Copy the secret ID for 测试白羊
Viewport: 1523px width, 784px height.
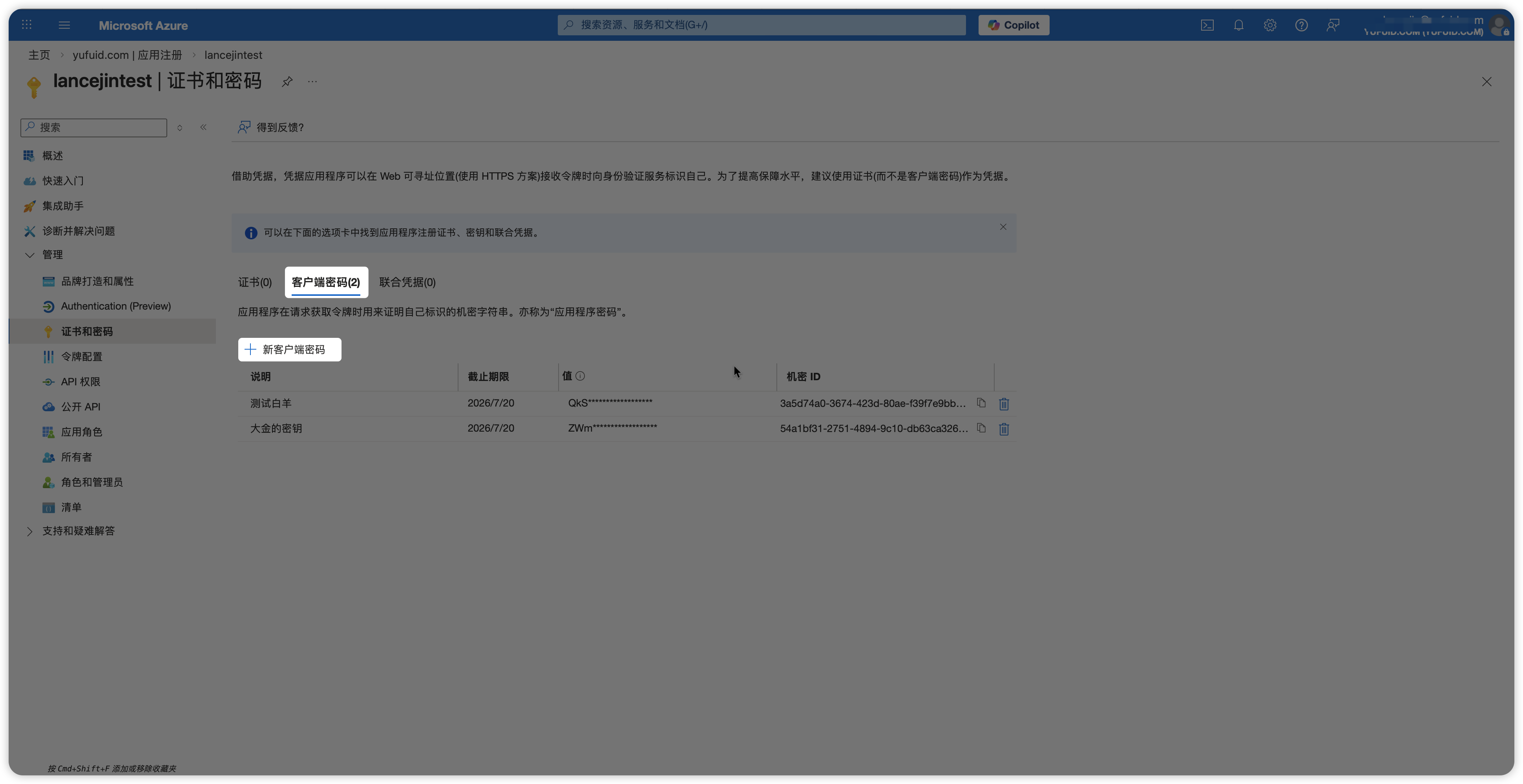[981, 403]
